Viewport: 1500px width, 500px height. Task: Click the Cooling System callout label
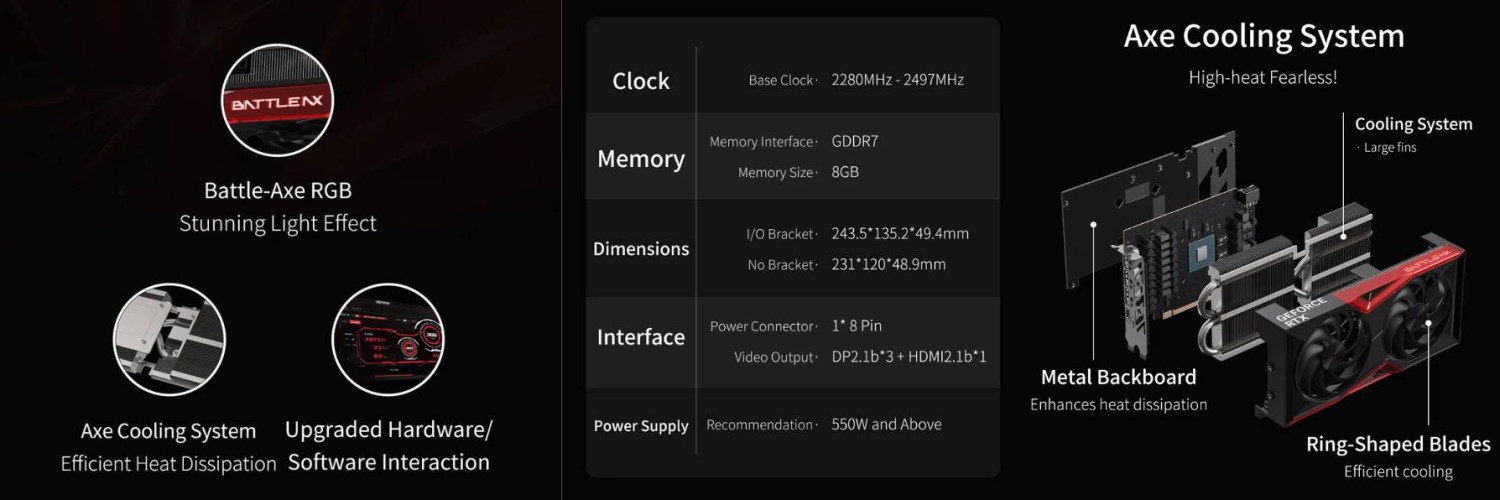(x=1413, y=124)
